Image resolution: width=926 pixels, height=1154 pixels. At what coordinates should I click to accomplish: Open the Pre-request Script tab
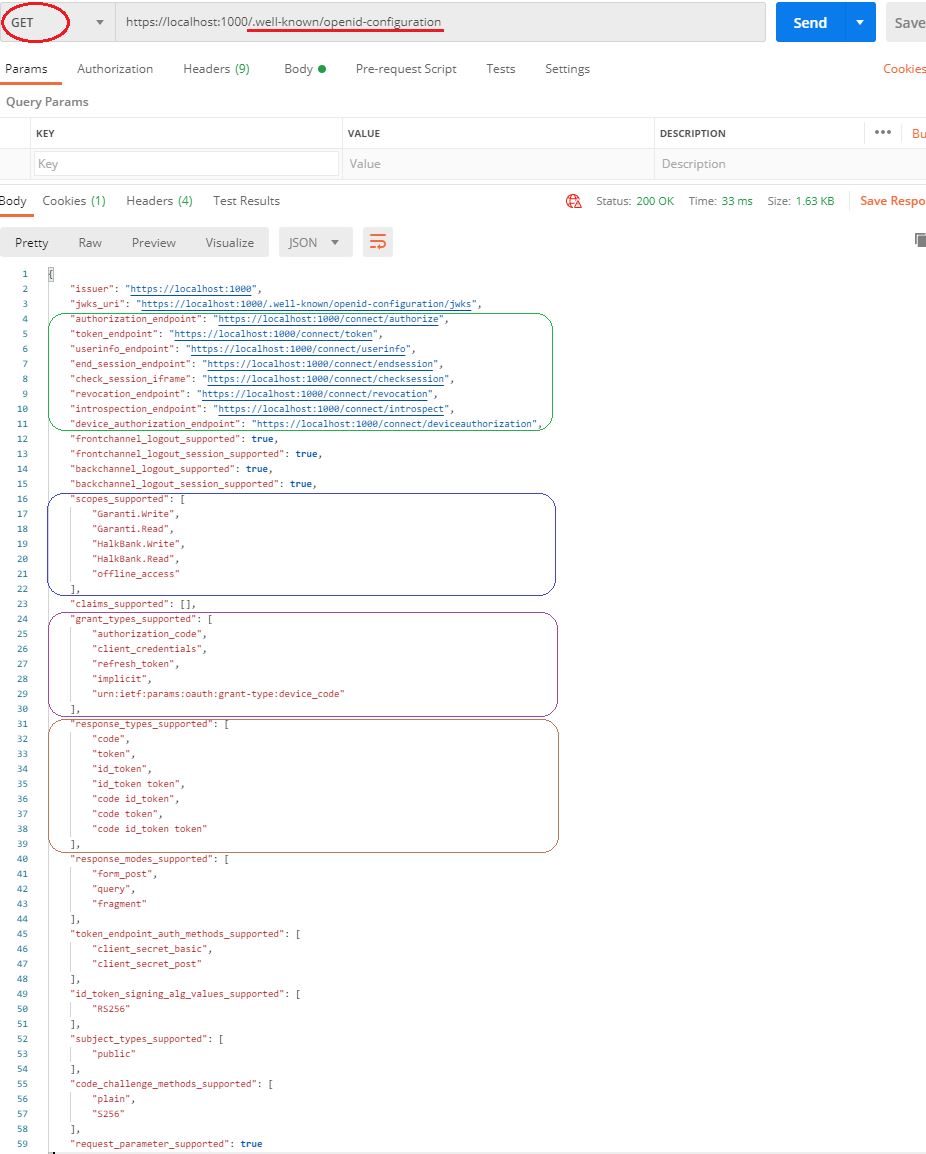(406, 69)
